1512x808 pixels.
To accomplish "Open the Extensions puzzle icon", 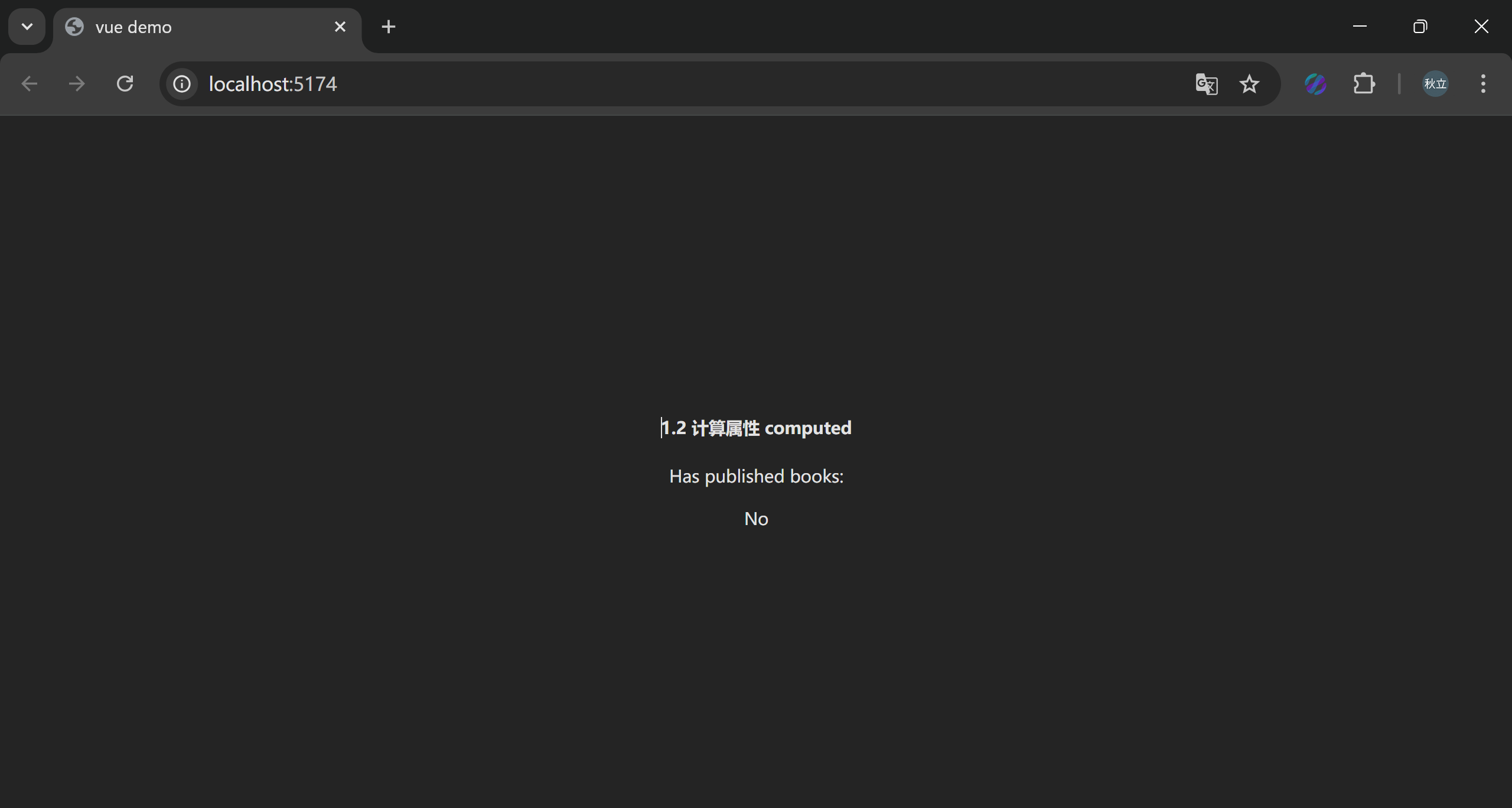I will 1364,84.
